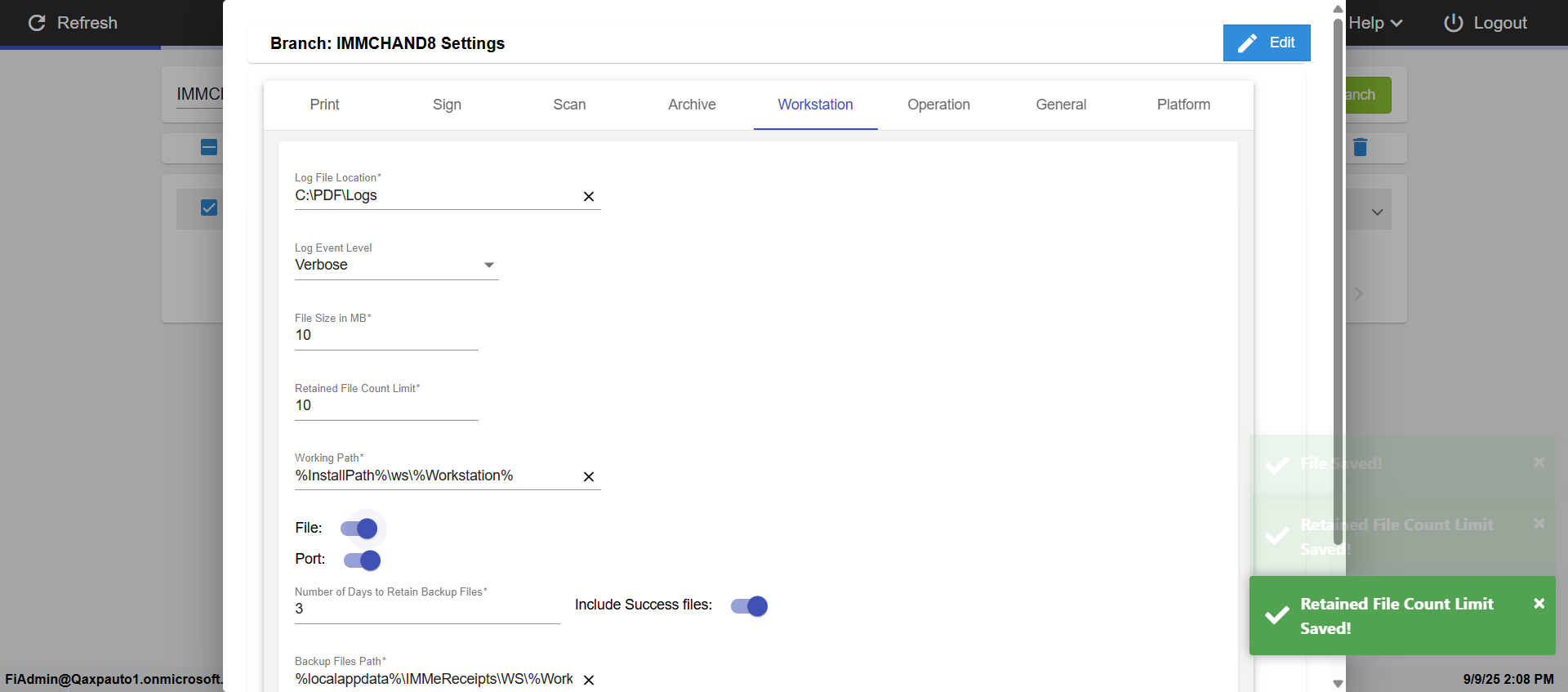Viewport: 1568px width, 692px height.
Task: Clear the Log File Location field
Action: (x=588, y=197)
